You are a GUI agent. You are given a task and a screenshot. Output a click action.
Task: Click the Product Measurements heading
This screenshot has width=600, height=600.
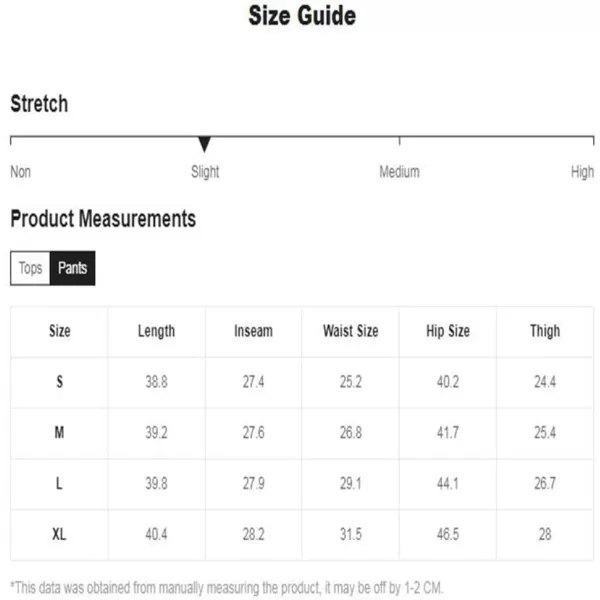coord(103,219)
